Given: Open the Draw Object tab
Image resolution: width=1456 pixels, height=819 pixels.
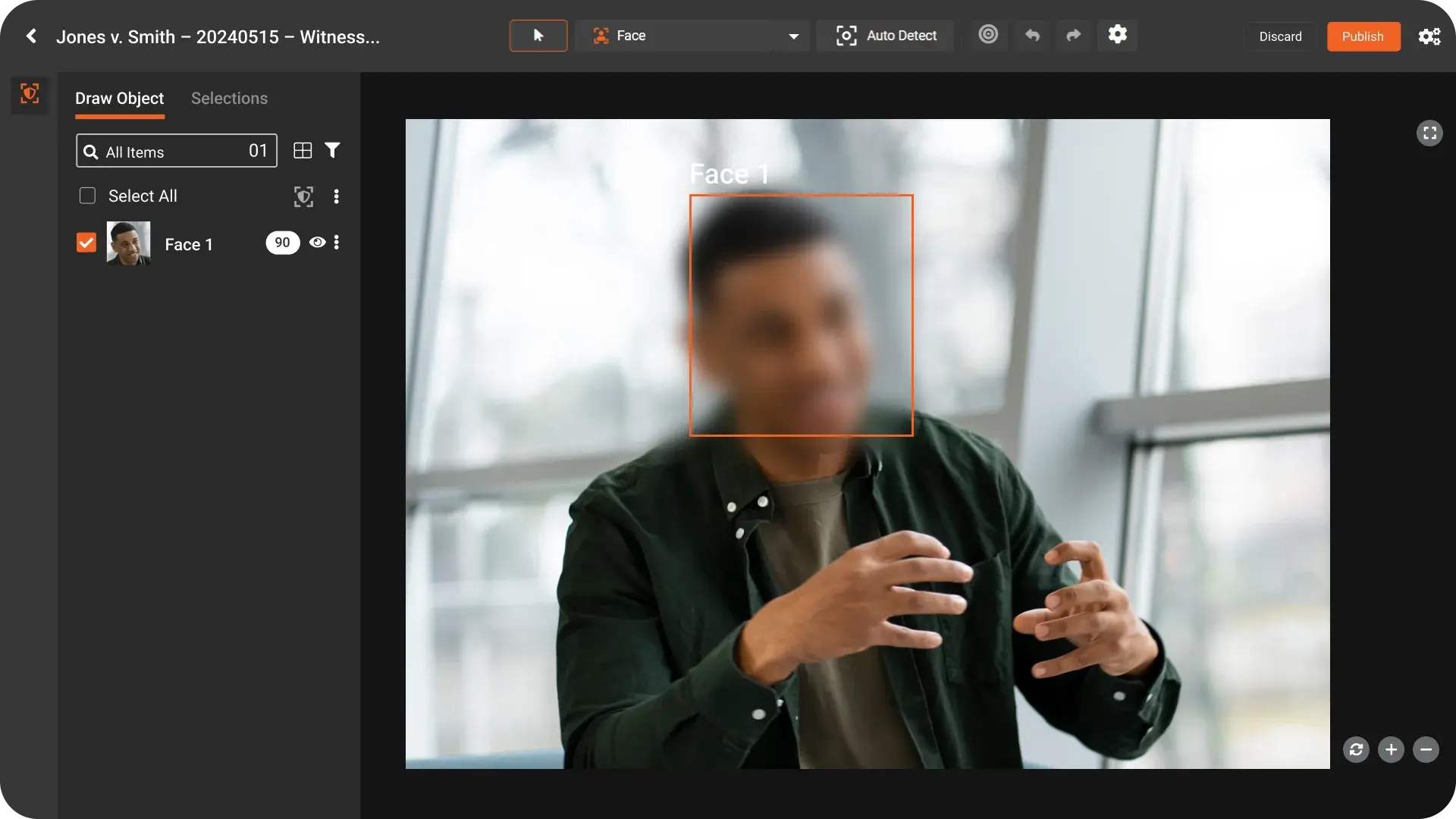Looking at the screenshot, I should click(119, 99).
